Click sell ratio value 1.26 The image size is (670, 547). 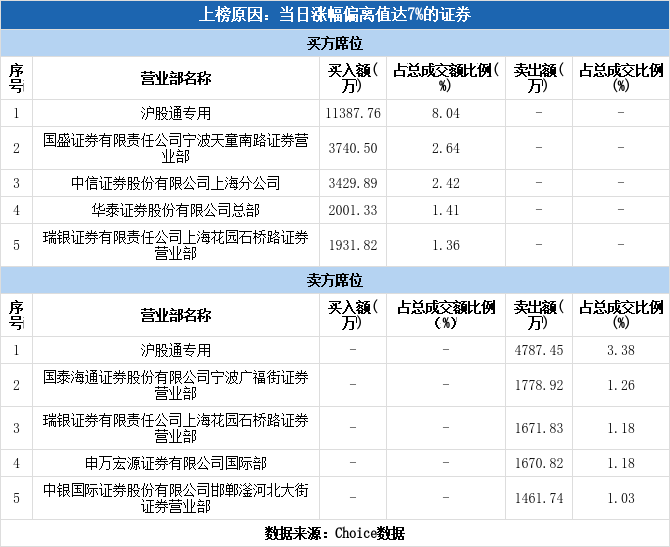tap(621, 385)
